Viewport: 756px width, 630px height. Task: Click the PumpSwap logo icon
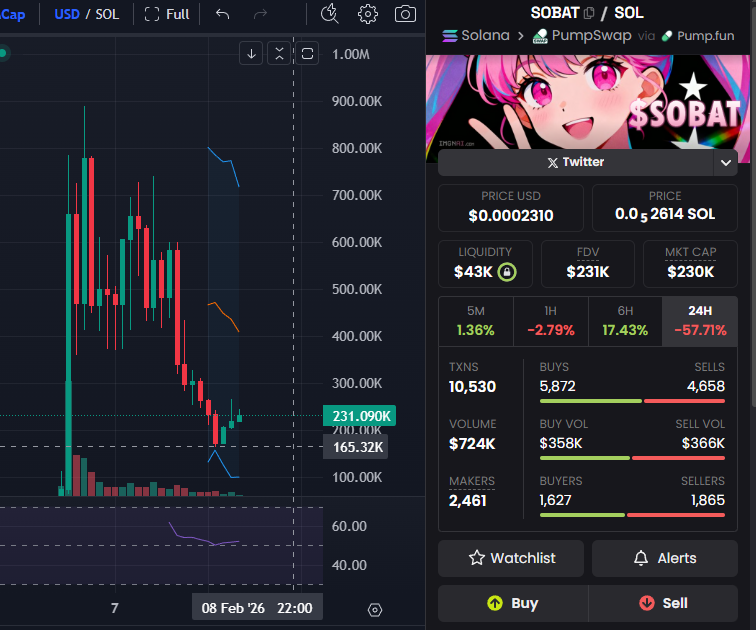pyautogui.click(x=540, y=36)
